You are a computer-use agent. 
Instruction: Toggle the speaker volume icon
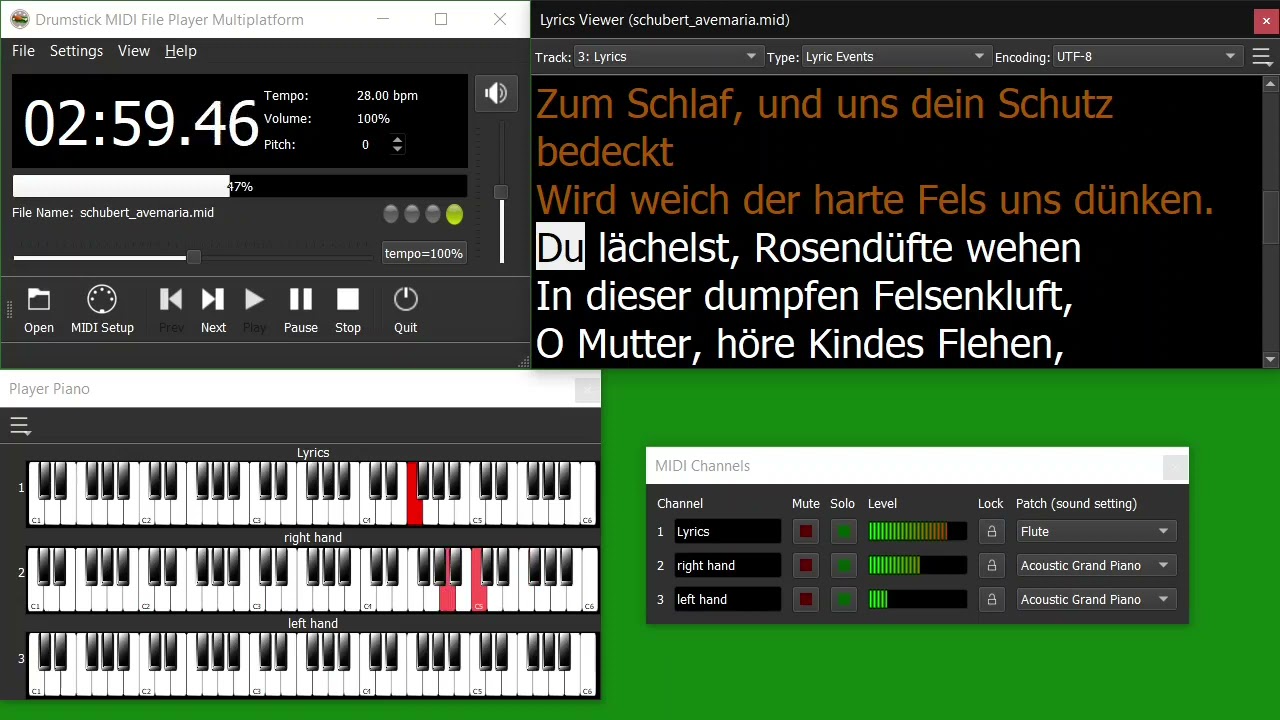(x=496, y=94)
